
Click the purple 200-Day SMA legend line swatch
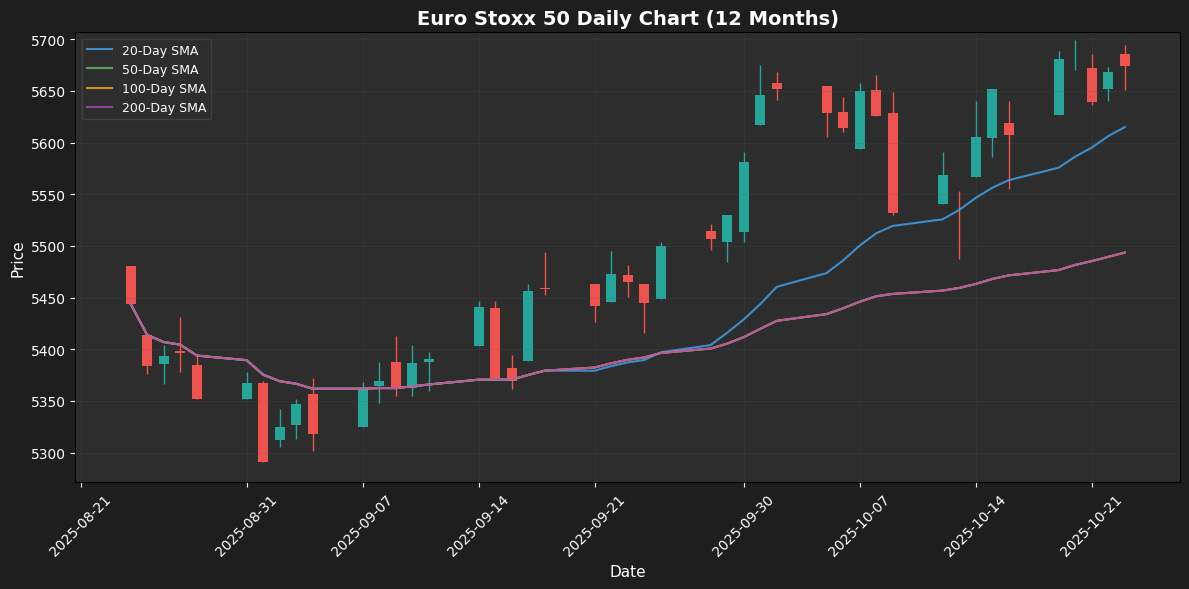click(101, 108)
